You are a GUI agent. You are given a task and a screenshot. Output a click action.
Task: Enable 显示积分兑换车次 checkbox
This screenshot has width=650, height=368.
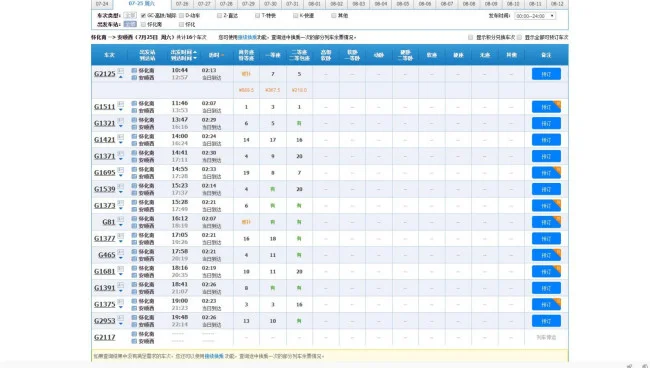coord(471,37)
